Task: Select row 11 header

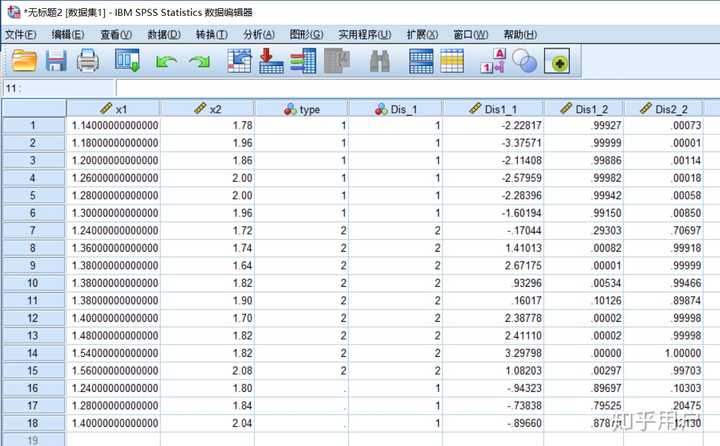Action: (33, 300)
